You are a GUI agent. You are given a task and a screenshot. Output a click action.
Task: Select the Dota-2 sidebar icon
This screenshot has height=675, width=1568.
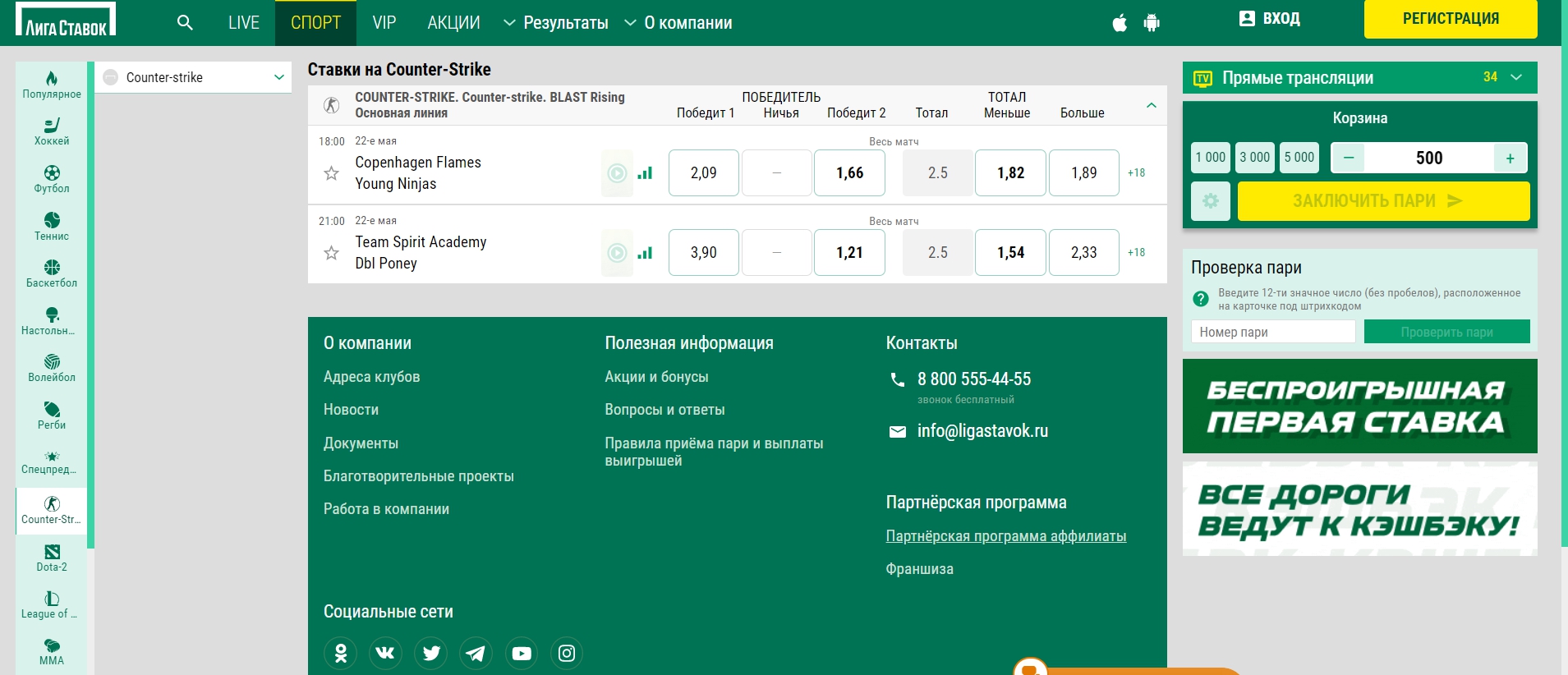coord(52,558)
